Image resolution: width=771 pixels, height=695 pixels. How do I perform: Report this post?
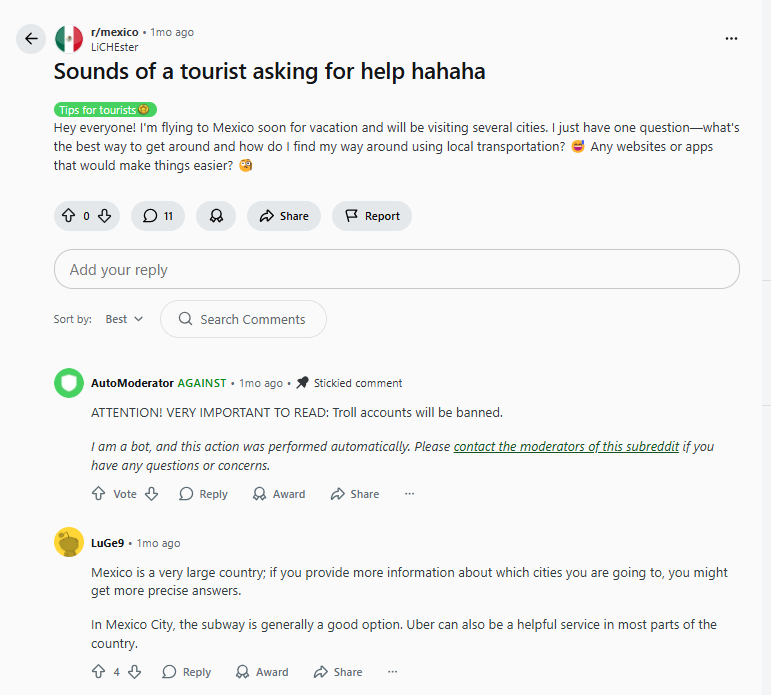pos(372,216)
